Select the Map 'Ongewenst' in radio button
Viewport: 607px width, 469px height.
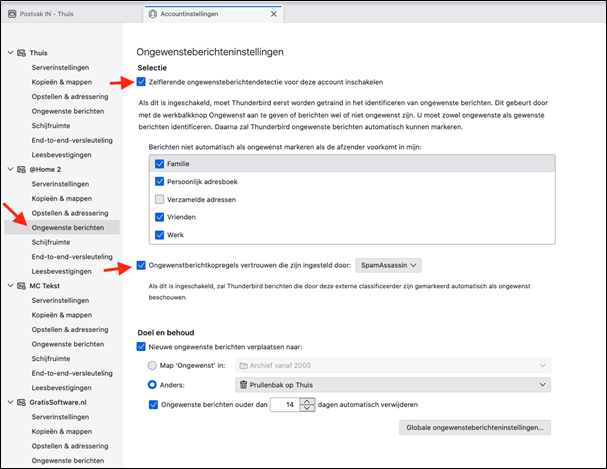click(153, 366)
